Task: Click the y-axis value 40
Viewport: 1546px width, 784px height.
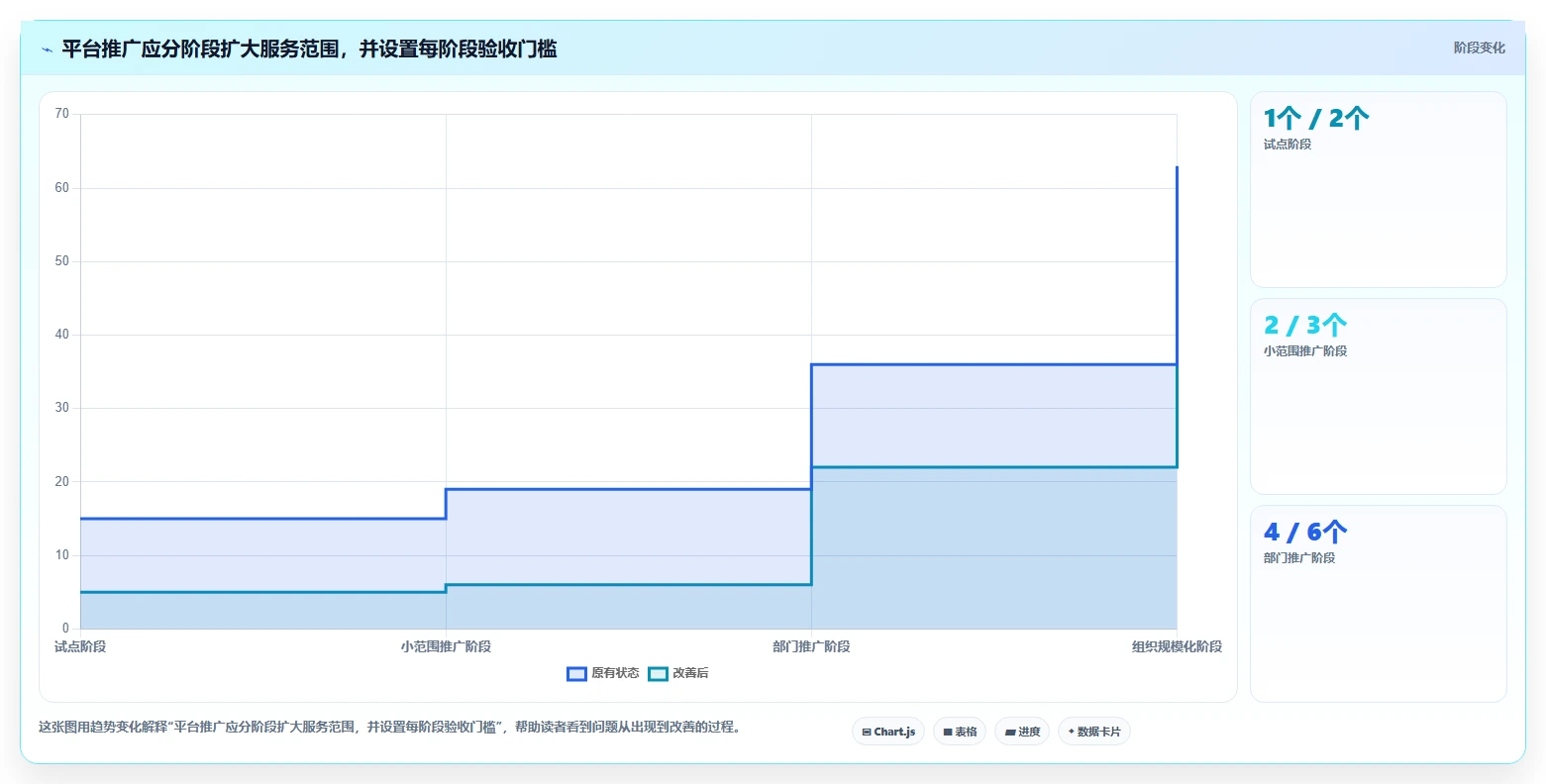Action: coord(62,335)
